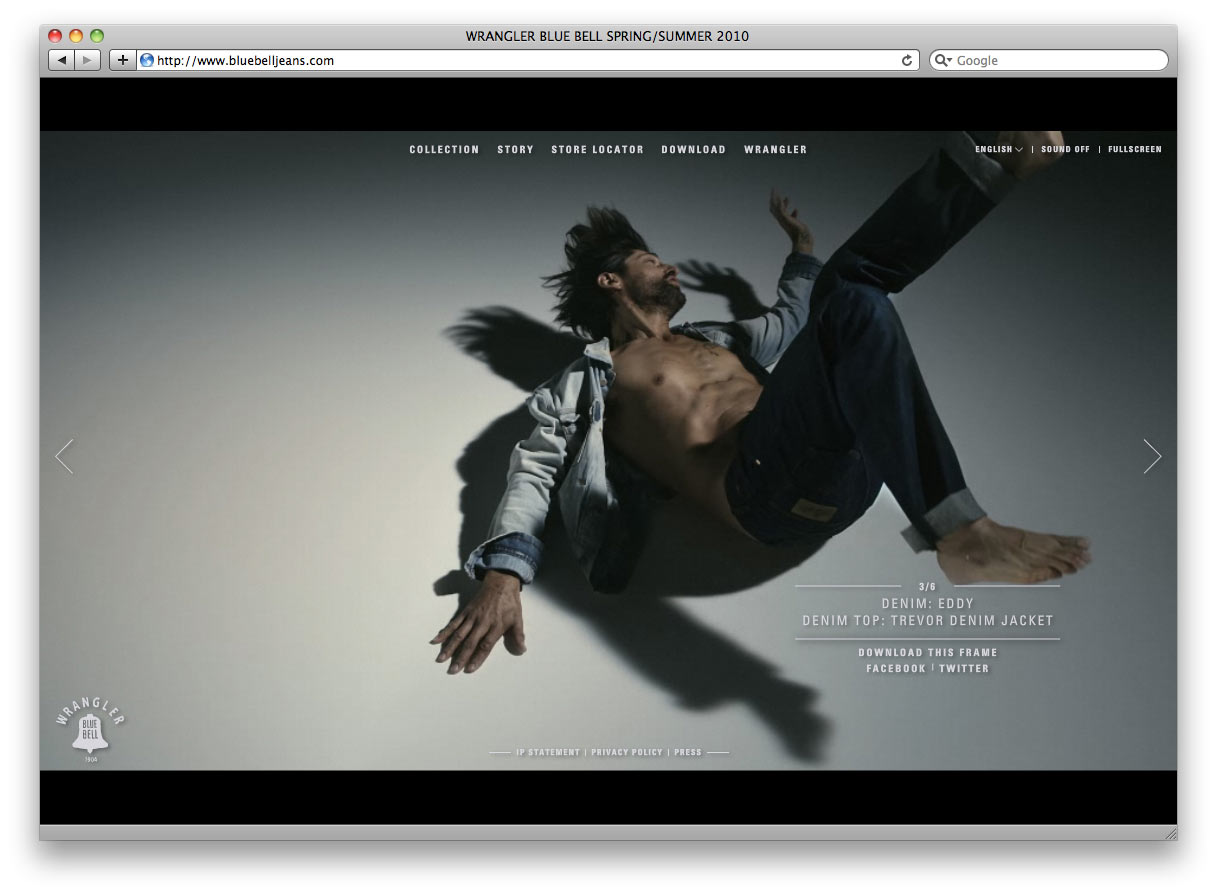Open the Story menu item
The width and height of the screenshot is (1217, 895).
pos(515,149)
